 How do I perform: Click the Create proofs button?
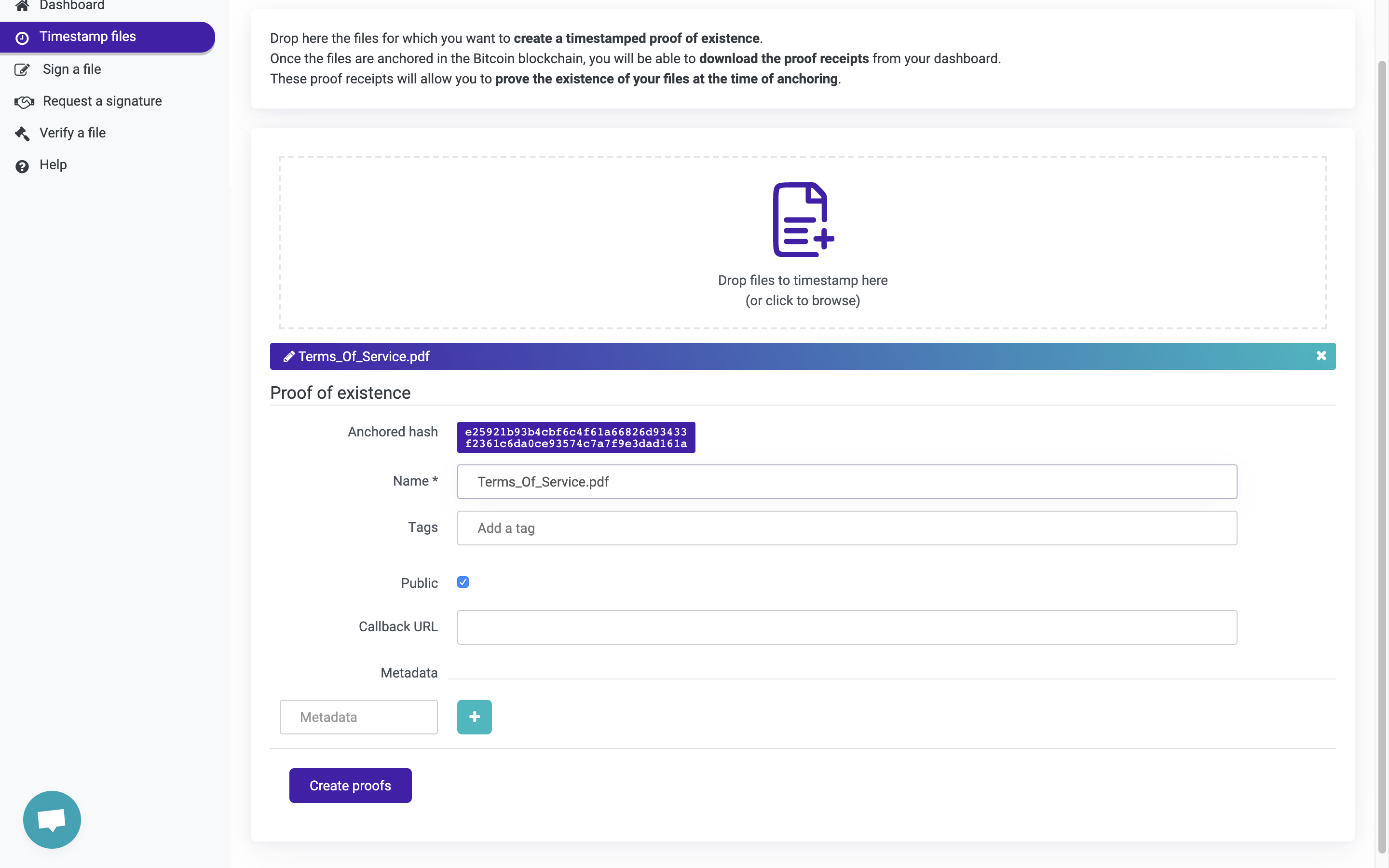coord(350,786)
